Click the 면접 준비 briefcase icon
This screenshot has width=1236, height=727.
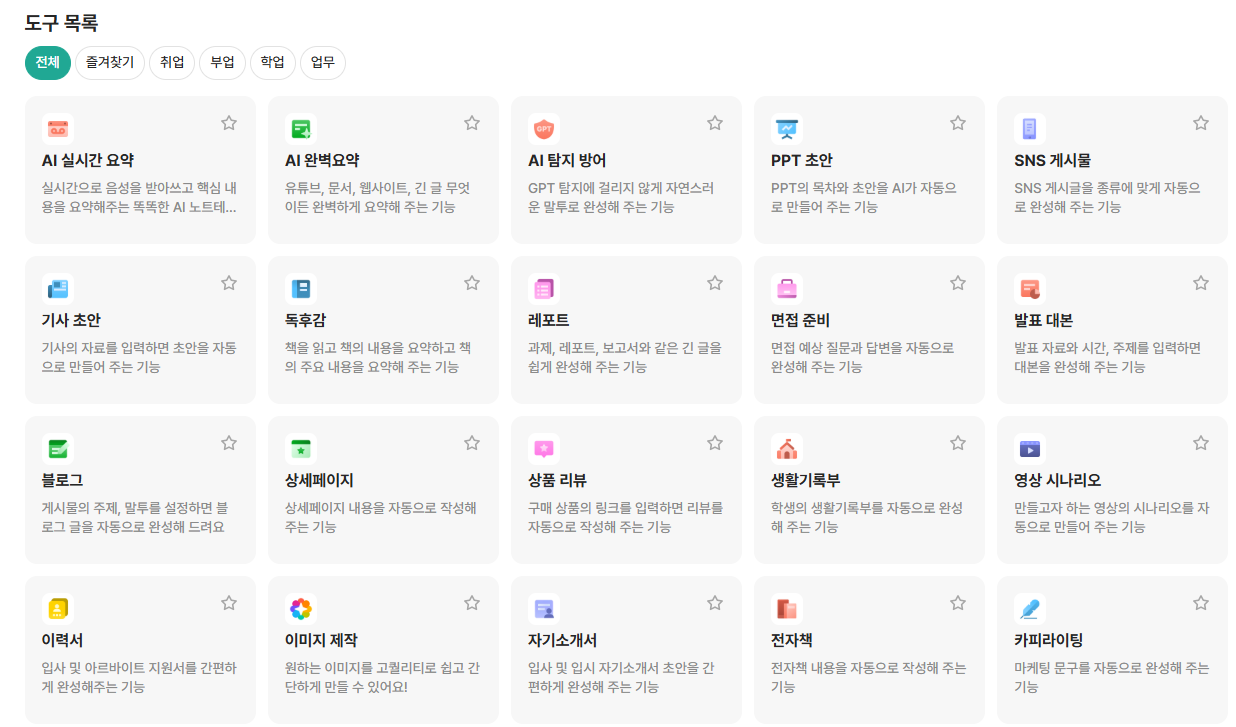click(787, 288)
